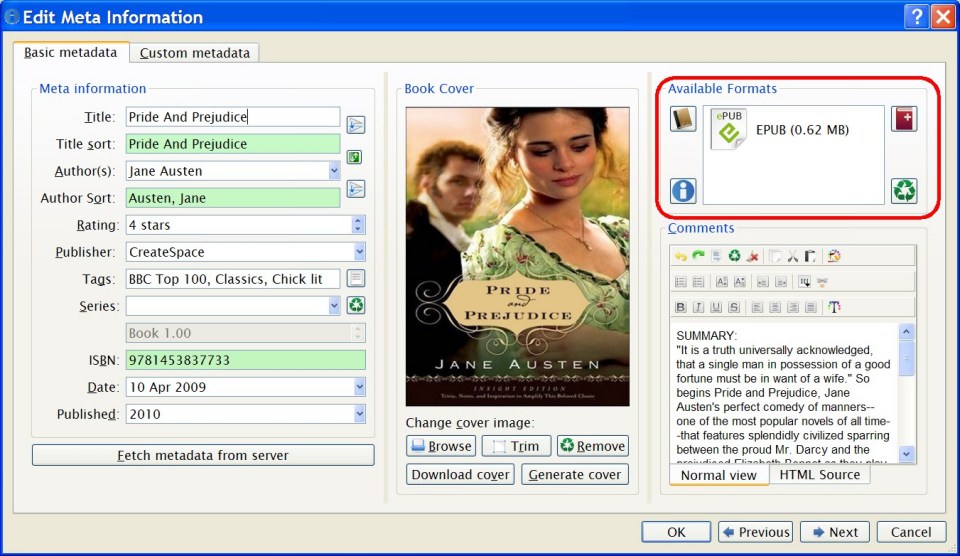The height and width of the screenshot is (556, 960).
Task: Click the red X clear icon in Comments
Action: point(752,256)
